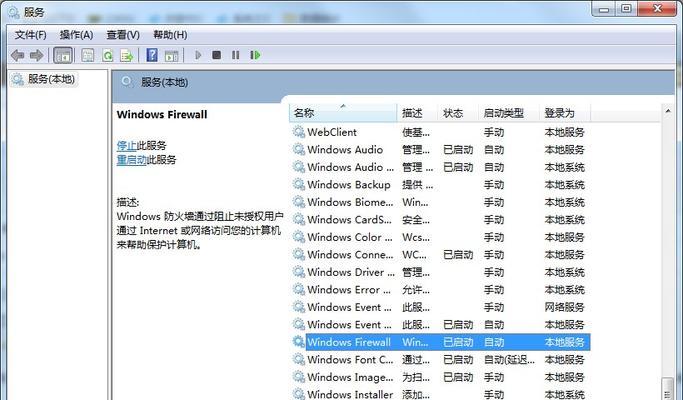Click the gear icon of the WebClient service
This screenshot has height=400, width=683.
point(299,132)
